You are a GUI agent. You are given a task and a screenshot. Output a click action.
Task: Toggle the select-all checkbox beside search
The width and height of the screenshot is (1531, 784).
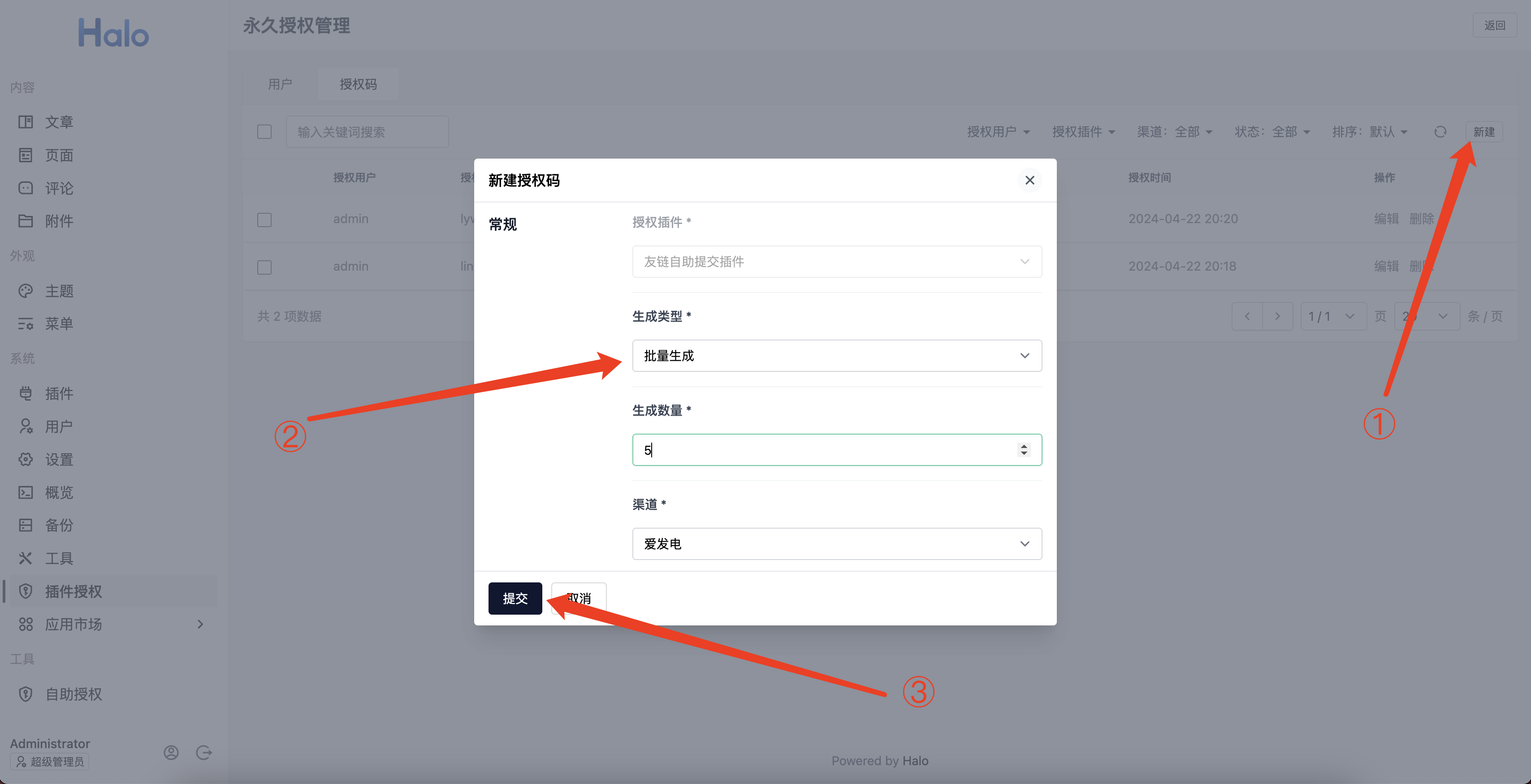(x=264, y=132)
